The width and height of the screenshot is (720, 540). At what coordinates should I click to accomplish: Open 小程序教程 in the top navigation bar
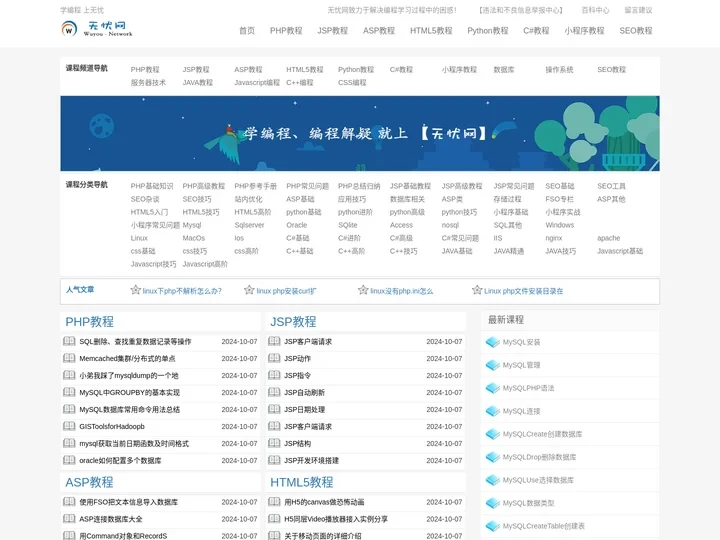point(584,30)
